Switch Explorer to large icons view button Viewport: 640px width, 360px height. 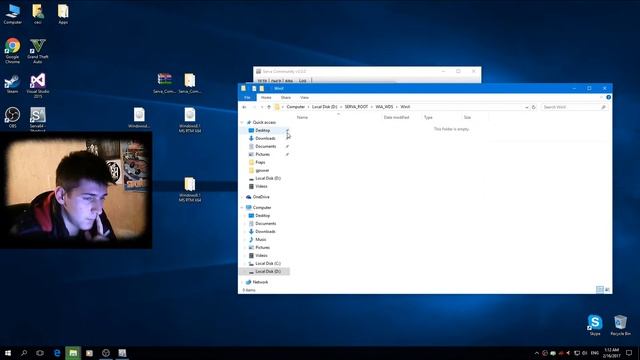tap(607, 289)
